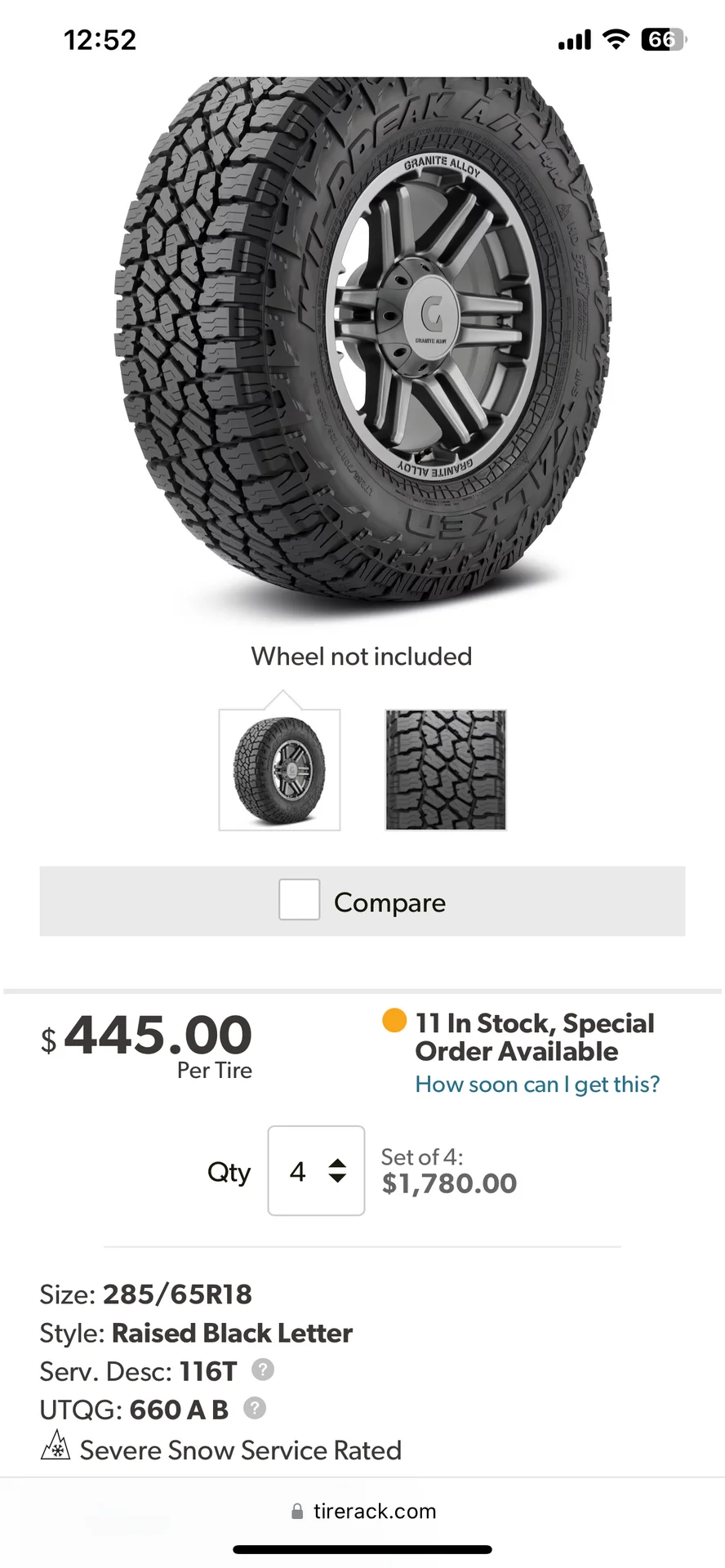725x1568 pixels.
Task: Tap the Compare label text
Action: 389,902
